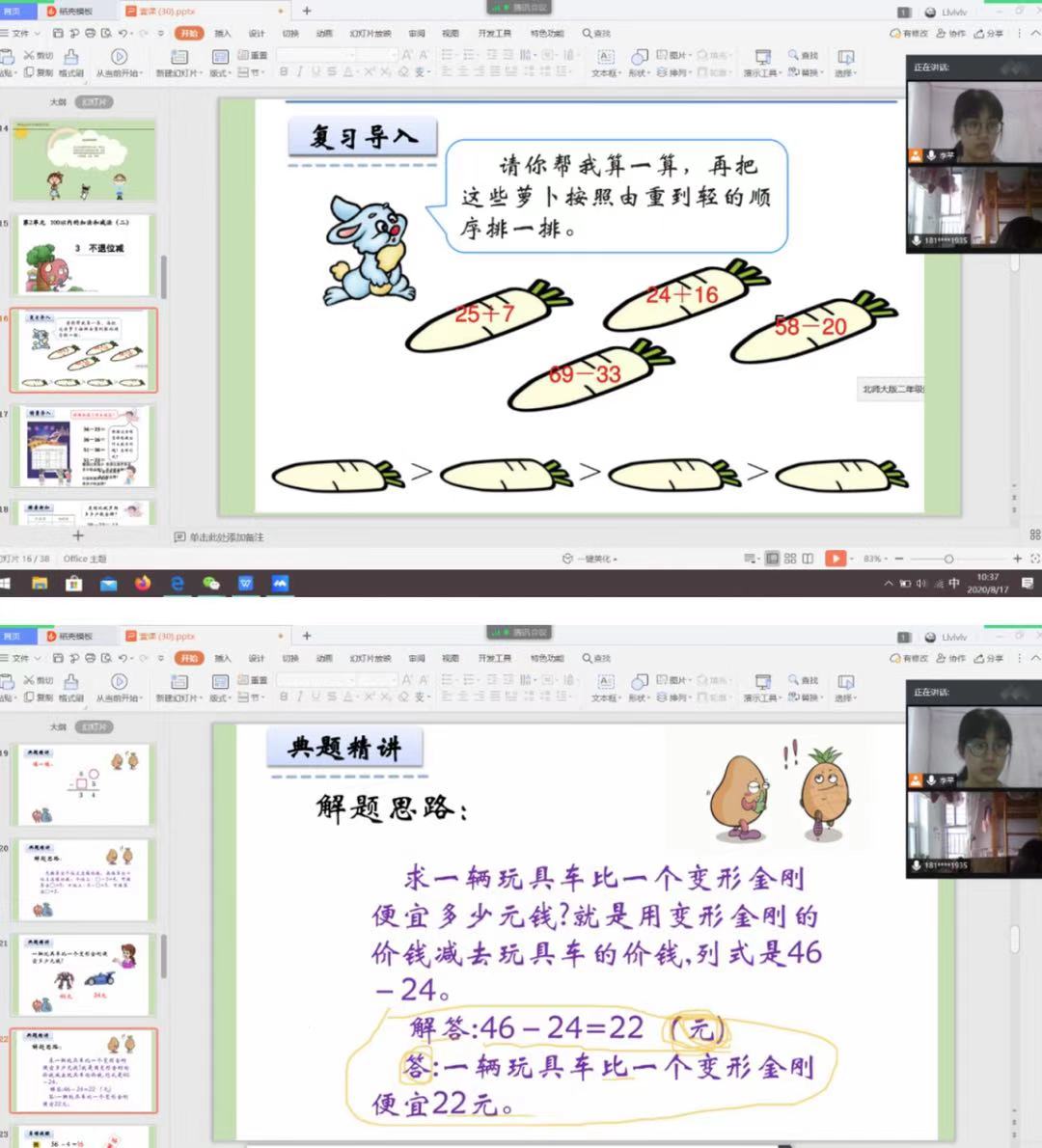Click 从当前开始 play icon in upper window

(x=119, y=58)
